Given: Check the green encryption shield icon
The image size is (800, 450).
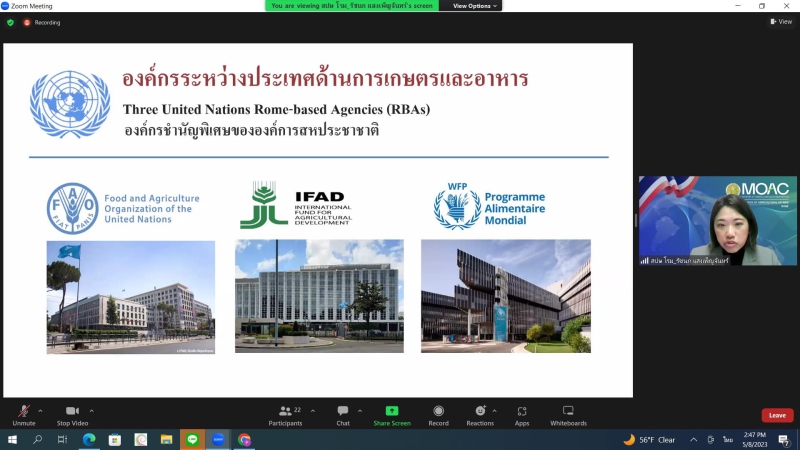Looking at the screenshot, I should pyautogui.click(x=10, y=22).
